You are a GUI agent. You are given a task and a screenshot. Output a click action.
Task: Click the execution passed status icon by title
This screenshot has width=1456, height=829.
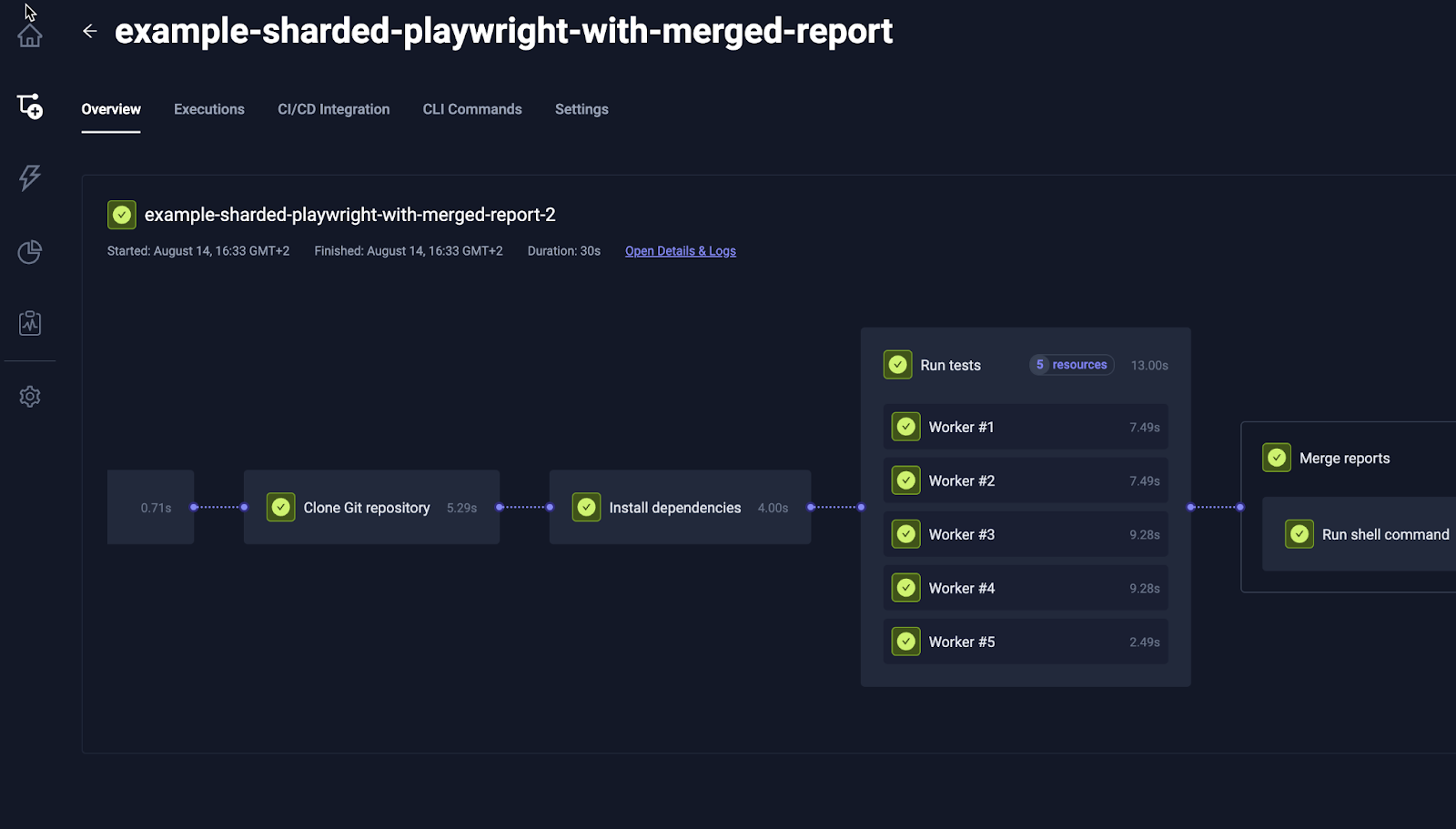coord(122,215)
